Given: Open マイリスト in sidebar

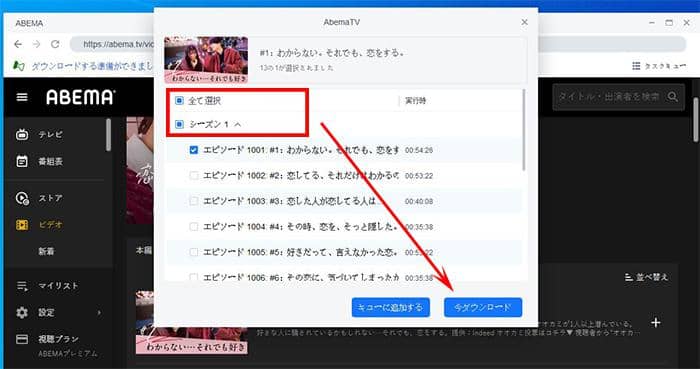Looking at the screenshot, I should click(58, 286).
